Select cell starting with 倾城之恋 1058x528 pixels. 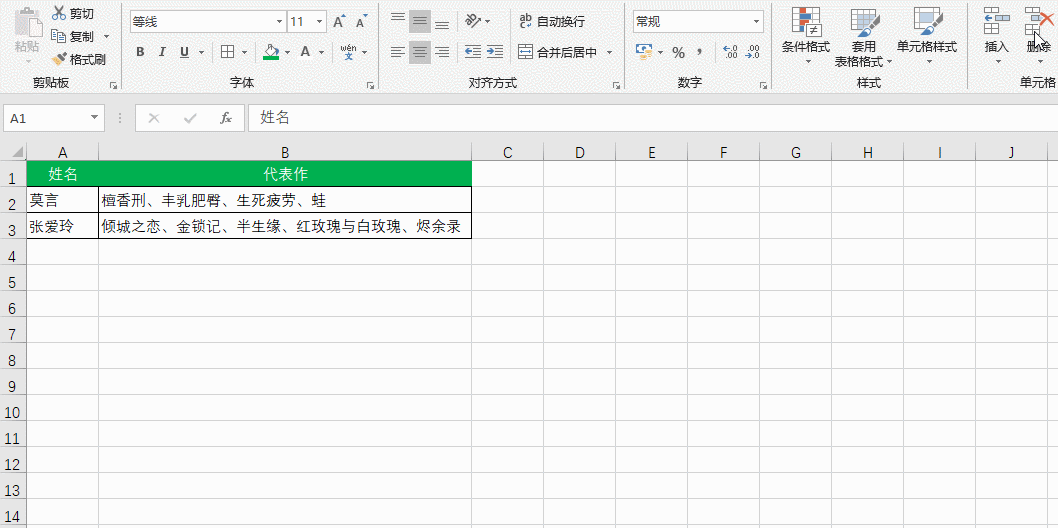285,226
